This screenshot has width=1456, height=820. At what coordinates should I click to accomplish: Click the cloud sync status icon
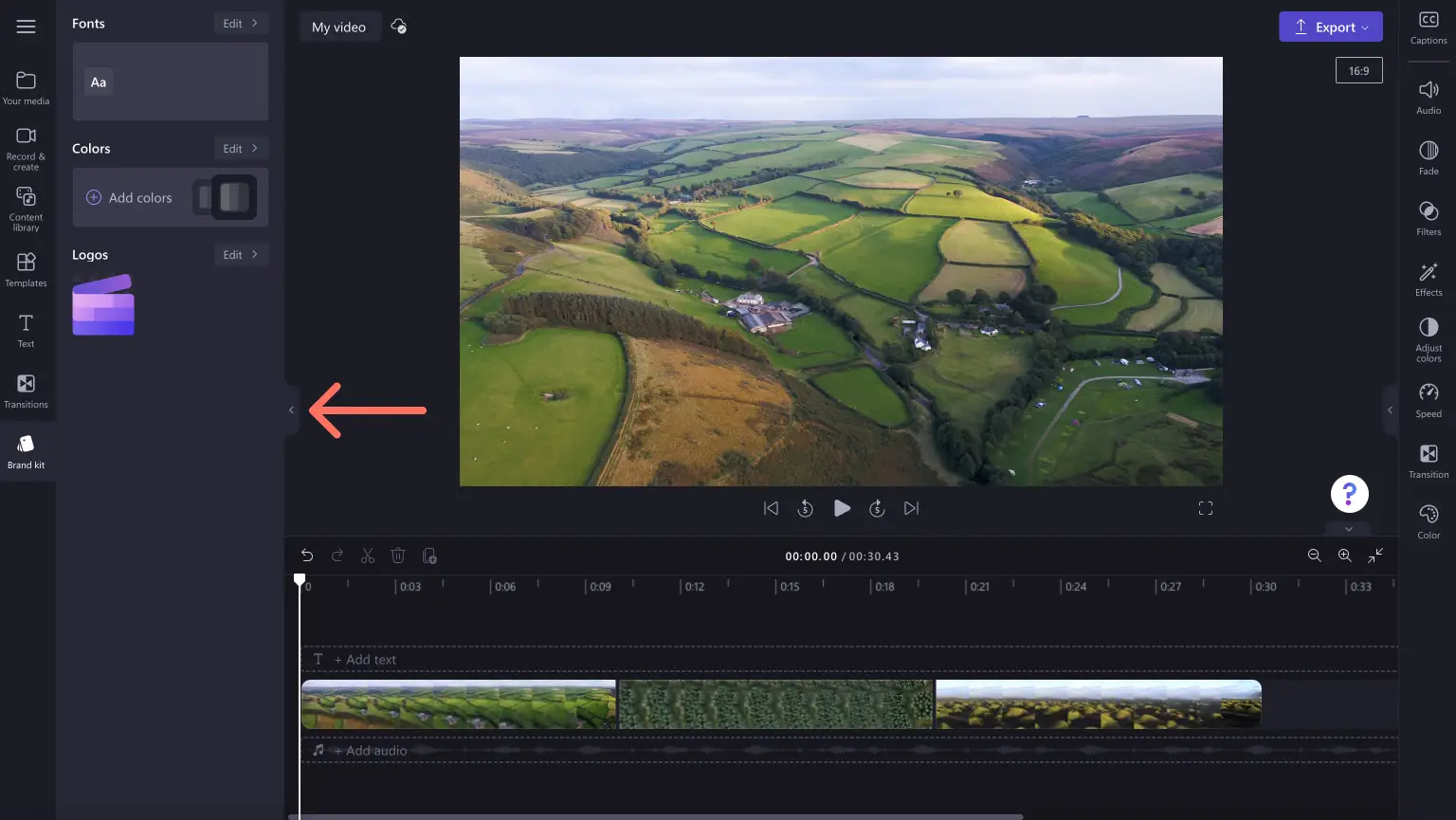[399, 27]
